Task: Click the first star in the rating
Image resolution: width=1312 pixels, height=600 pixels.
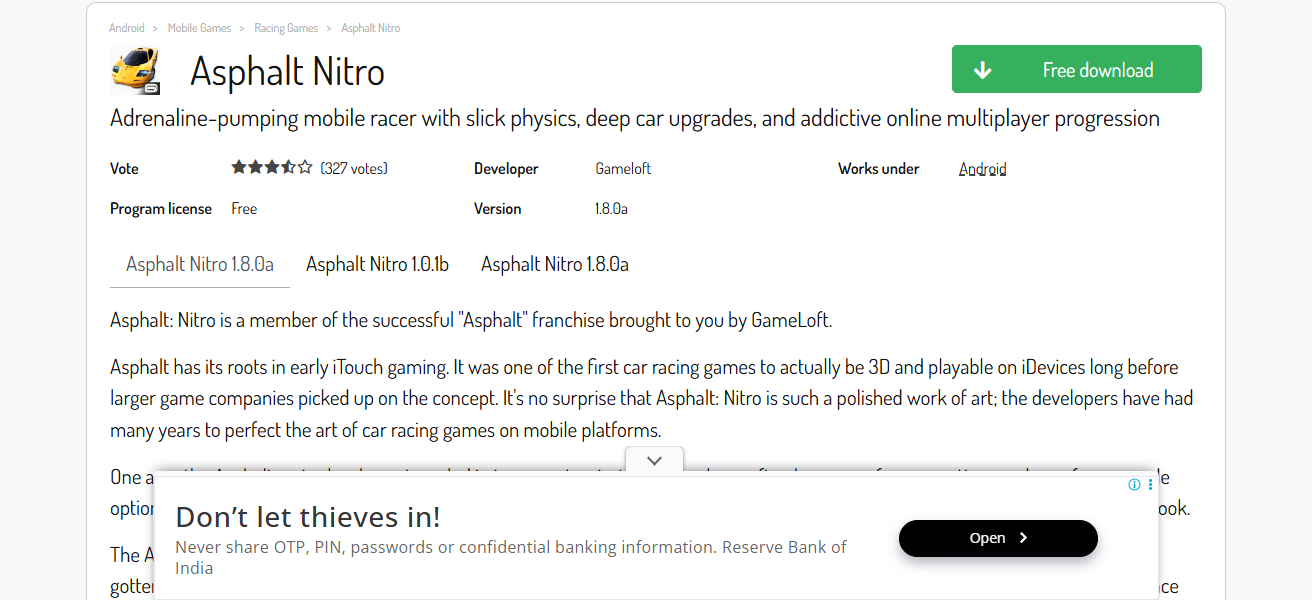Action: pyautogui.click(x=237, y=167)
